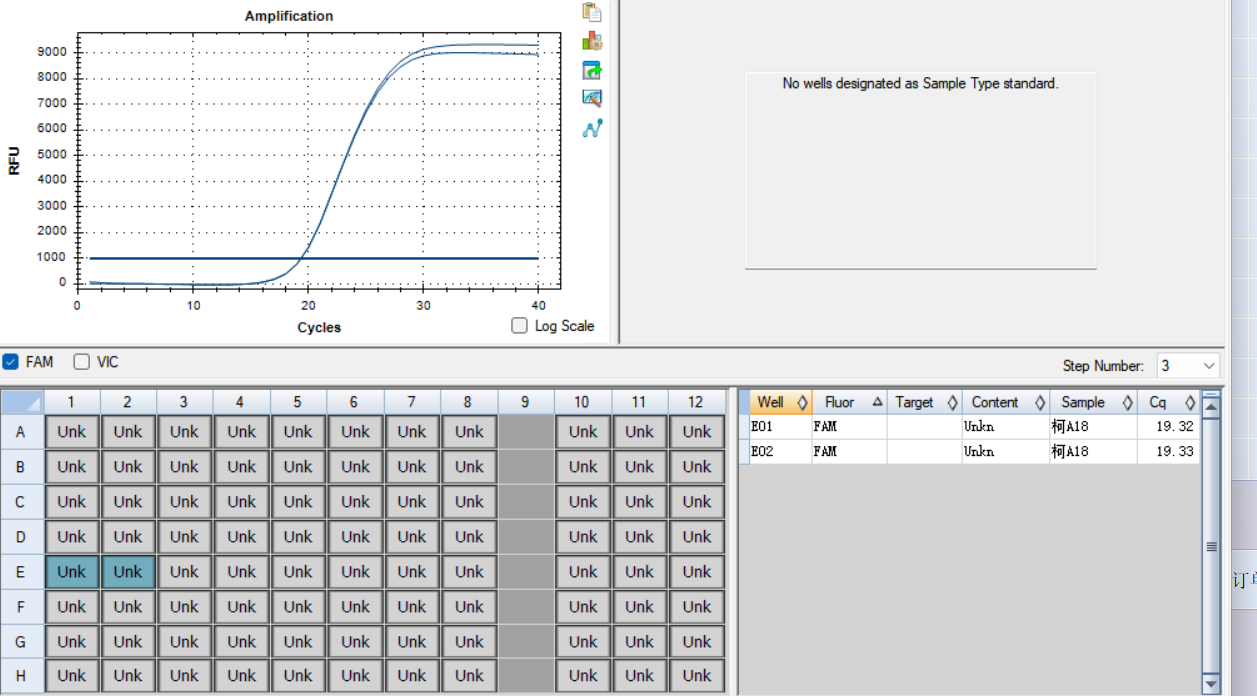Viewport: 1257px width, 696px height.
Task: Click the Cq value 19.32
Action: (x=1174, y=427)
